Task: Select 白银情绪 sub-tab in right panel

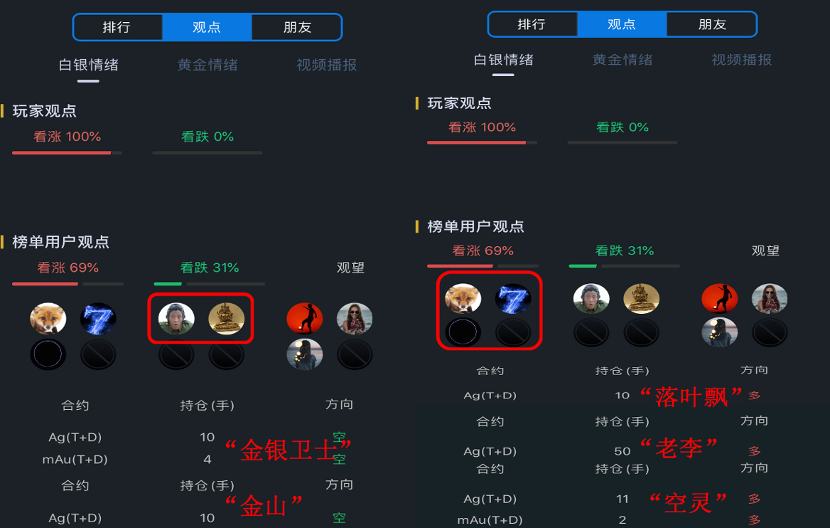Action: [503, 60]
